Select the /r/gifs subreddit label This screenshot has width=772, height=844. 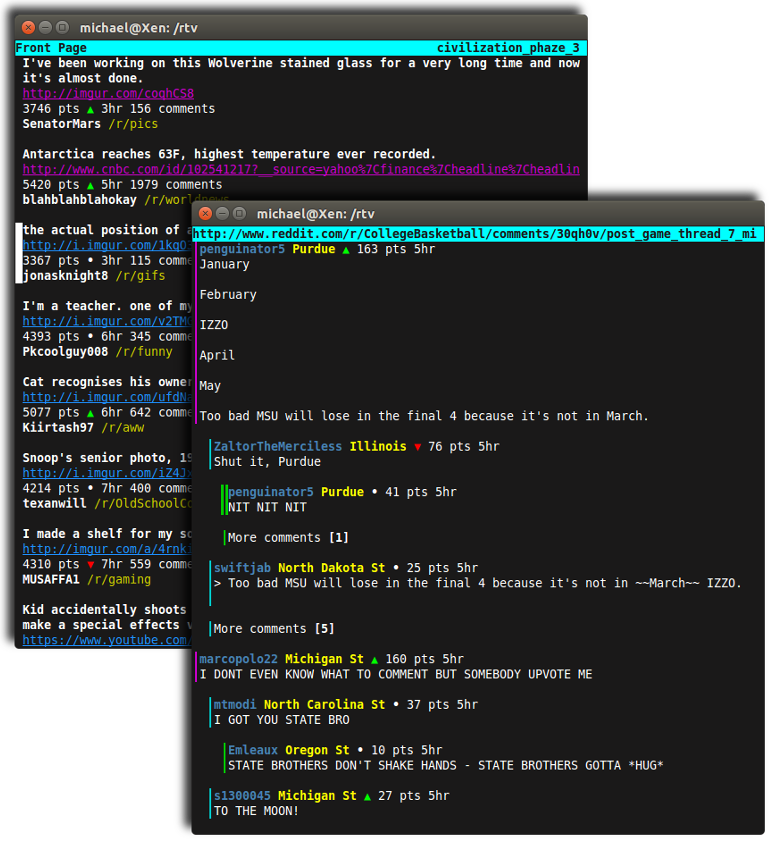tap(141, 276)
